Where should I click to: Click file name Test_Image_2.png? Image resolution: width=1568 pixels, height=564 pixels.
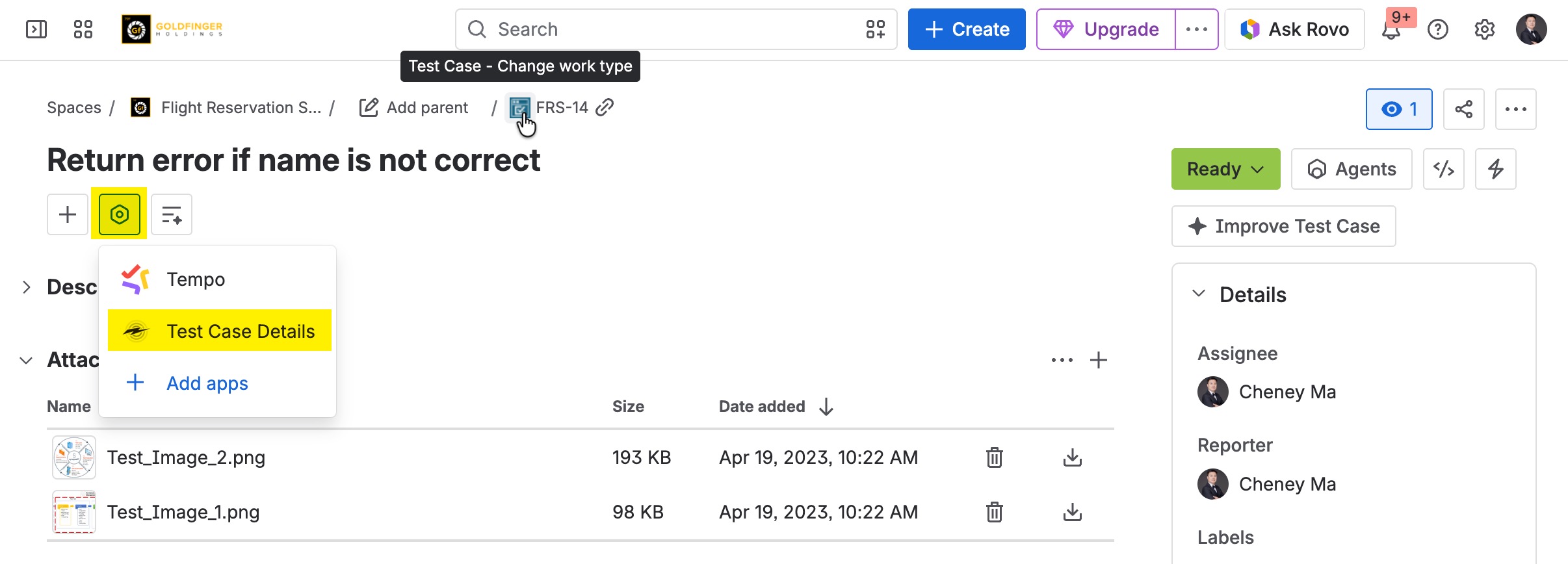pos(186,457)
